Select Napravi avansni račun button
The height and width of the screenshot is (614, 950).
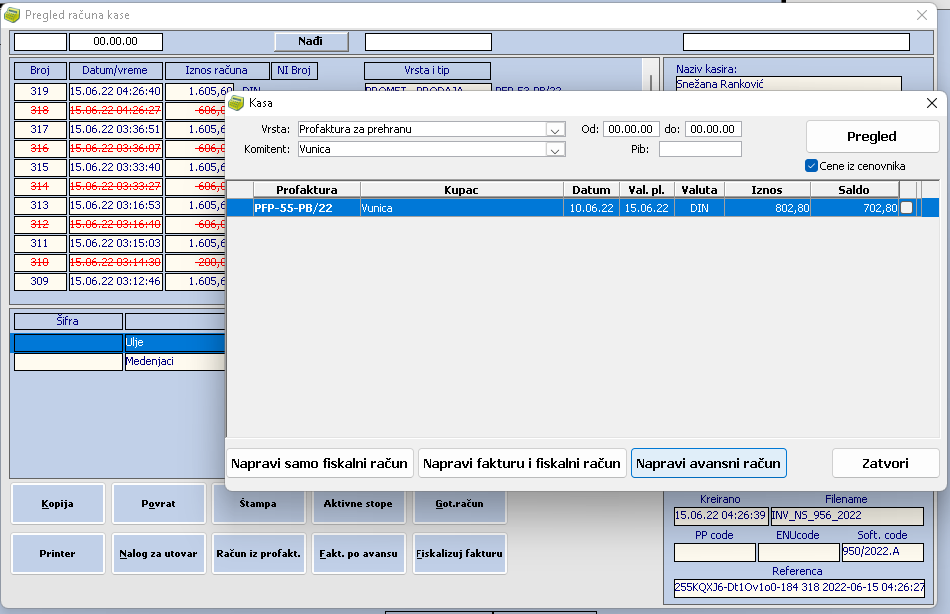pyautogui.click(x=708, y=463)
